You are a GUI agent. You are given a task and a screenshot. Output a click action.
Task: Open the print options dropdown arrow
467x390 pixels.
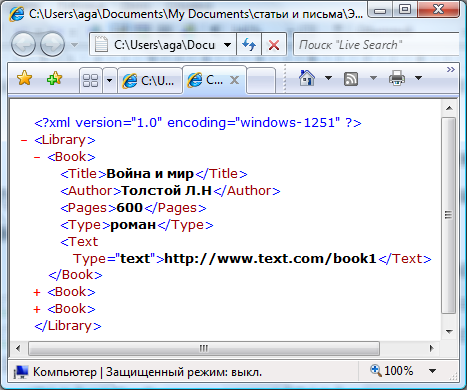coord(419,78)
